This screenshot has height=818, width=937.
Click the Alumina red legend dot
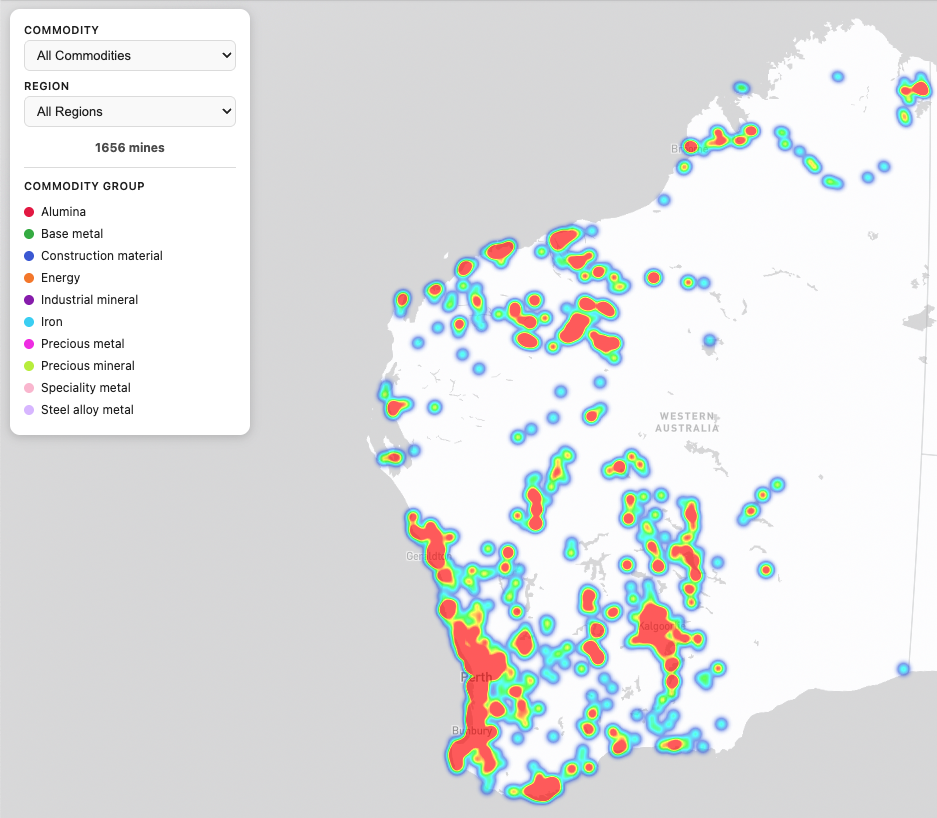point(29,212)
